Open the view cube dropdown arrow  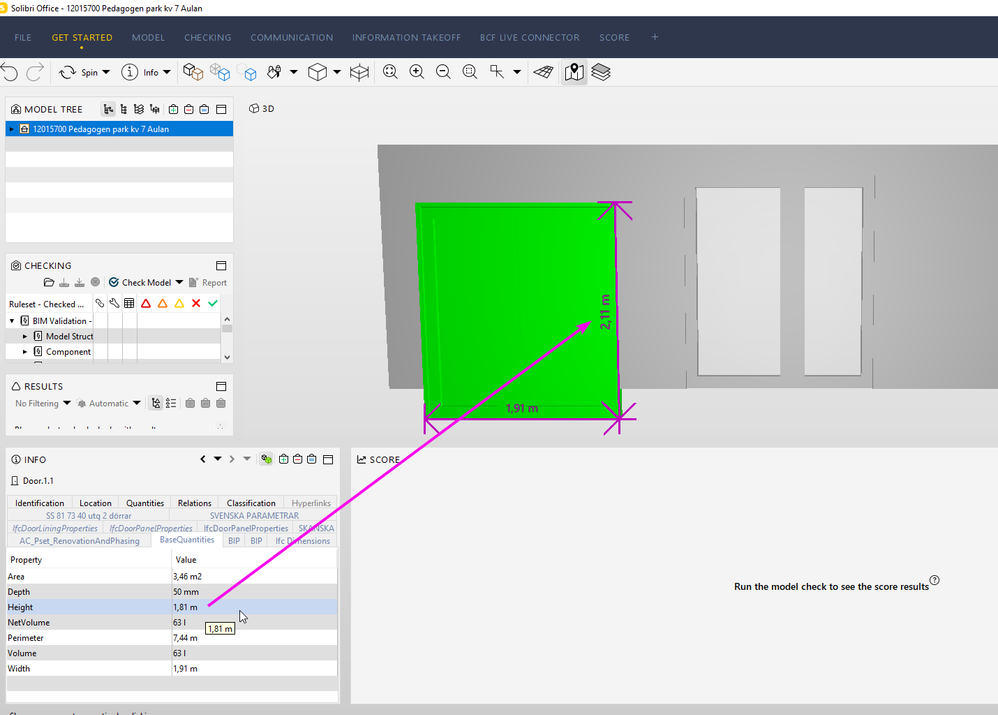click(x=337, y=72)
